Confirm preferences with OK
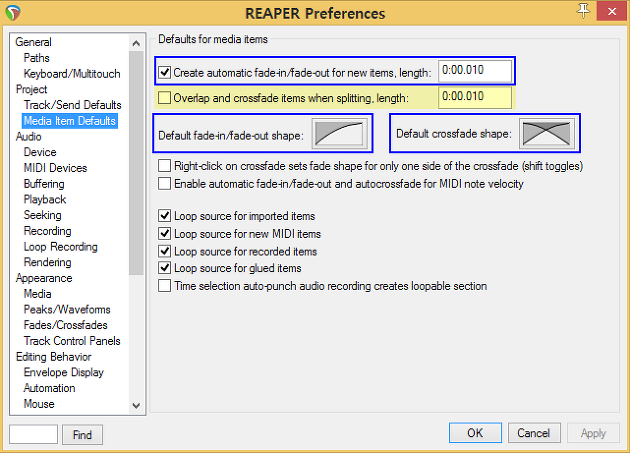Screen dimensions: 630x453 coord(475,433)
